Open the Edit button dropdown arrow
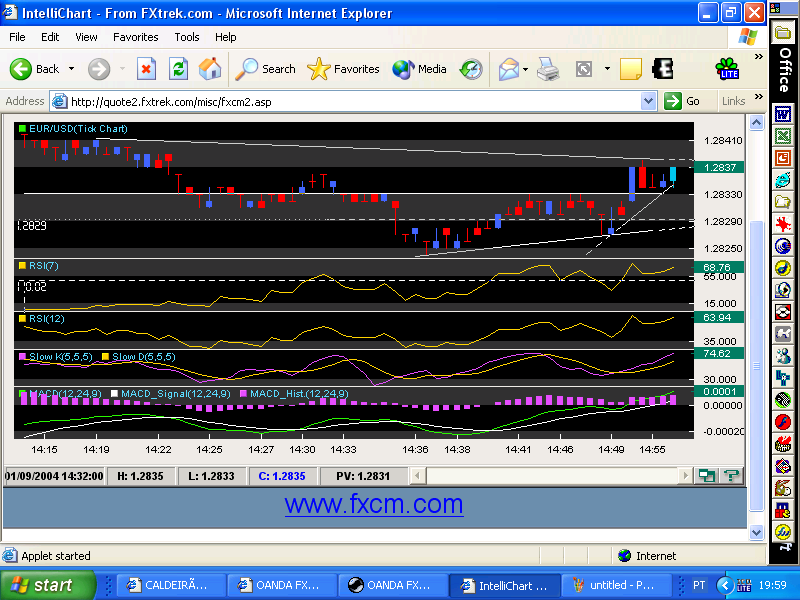Viewport: 800px width, 600px height. click(607, 69)
